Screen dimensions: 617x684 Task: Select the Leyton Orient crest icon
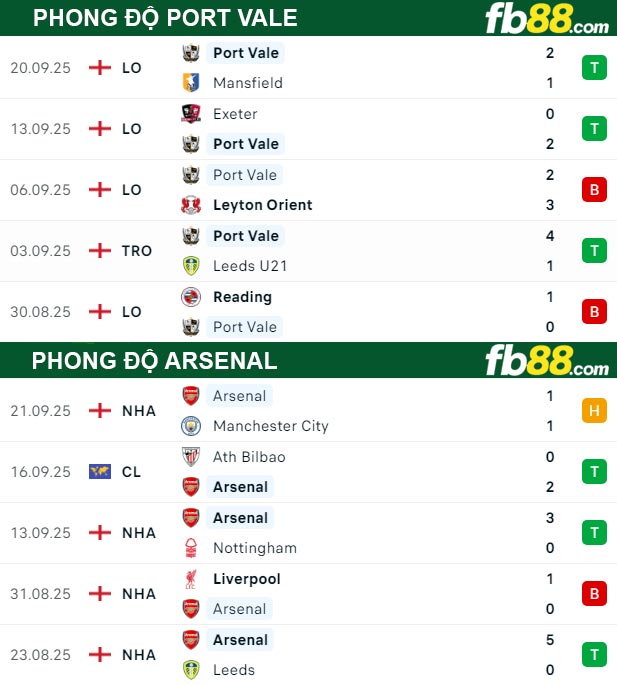click(191, 205)
